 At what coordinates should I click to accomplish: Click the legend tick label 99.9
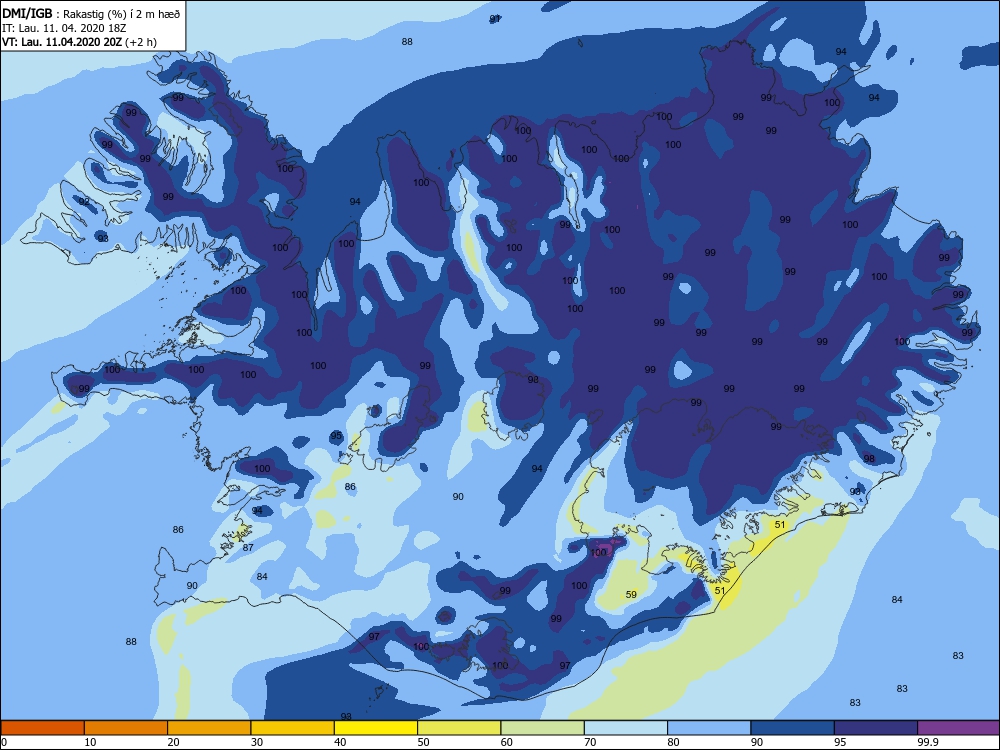[927, 742]
